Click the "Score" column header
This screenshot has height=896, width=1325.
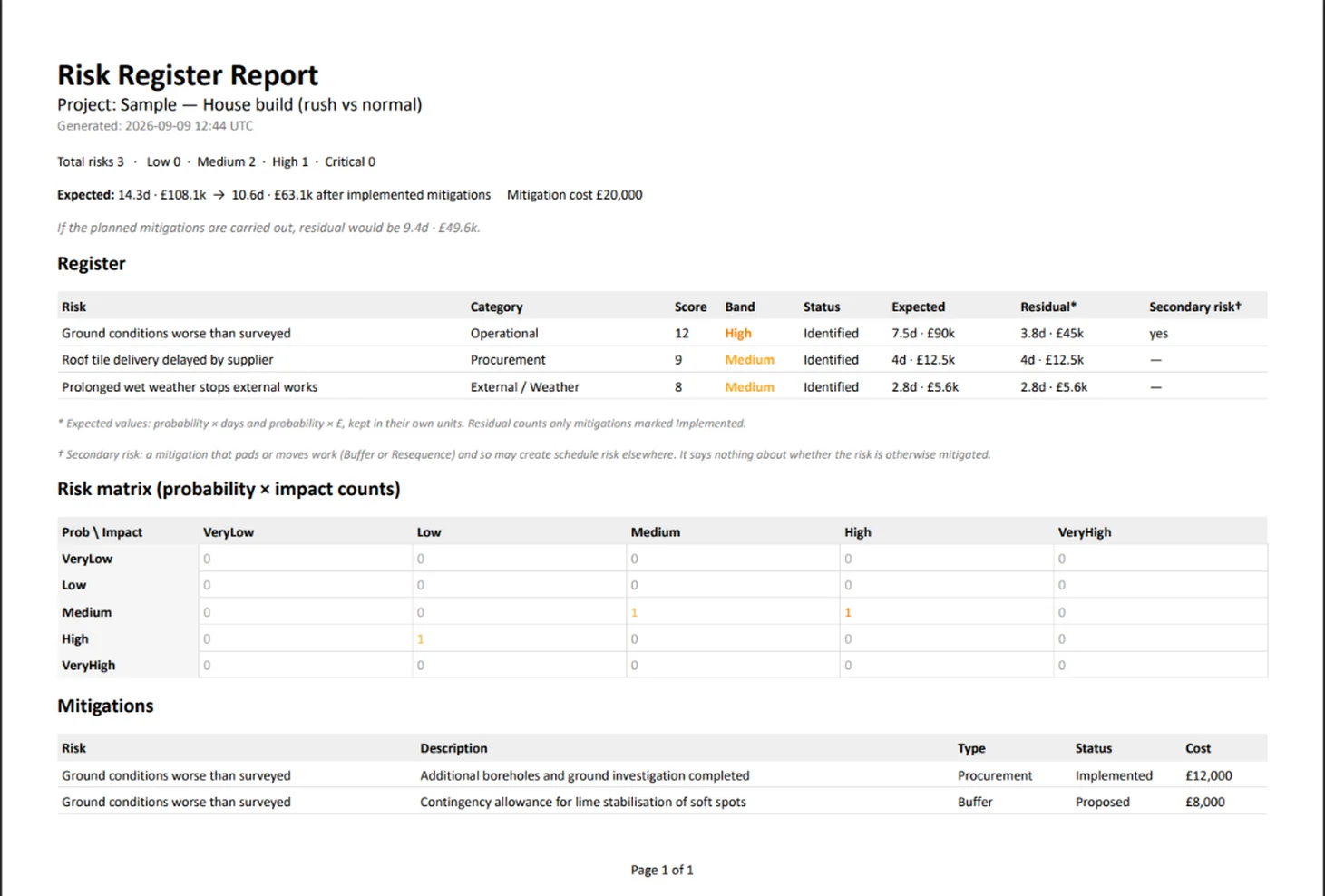coord(691,307)
